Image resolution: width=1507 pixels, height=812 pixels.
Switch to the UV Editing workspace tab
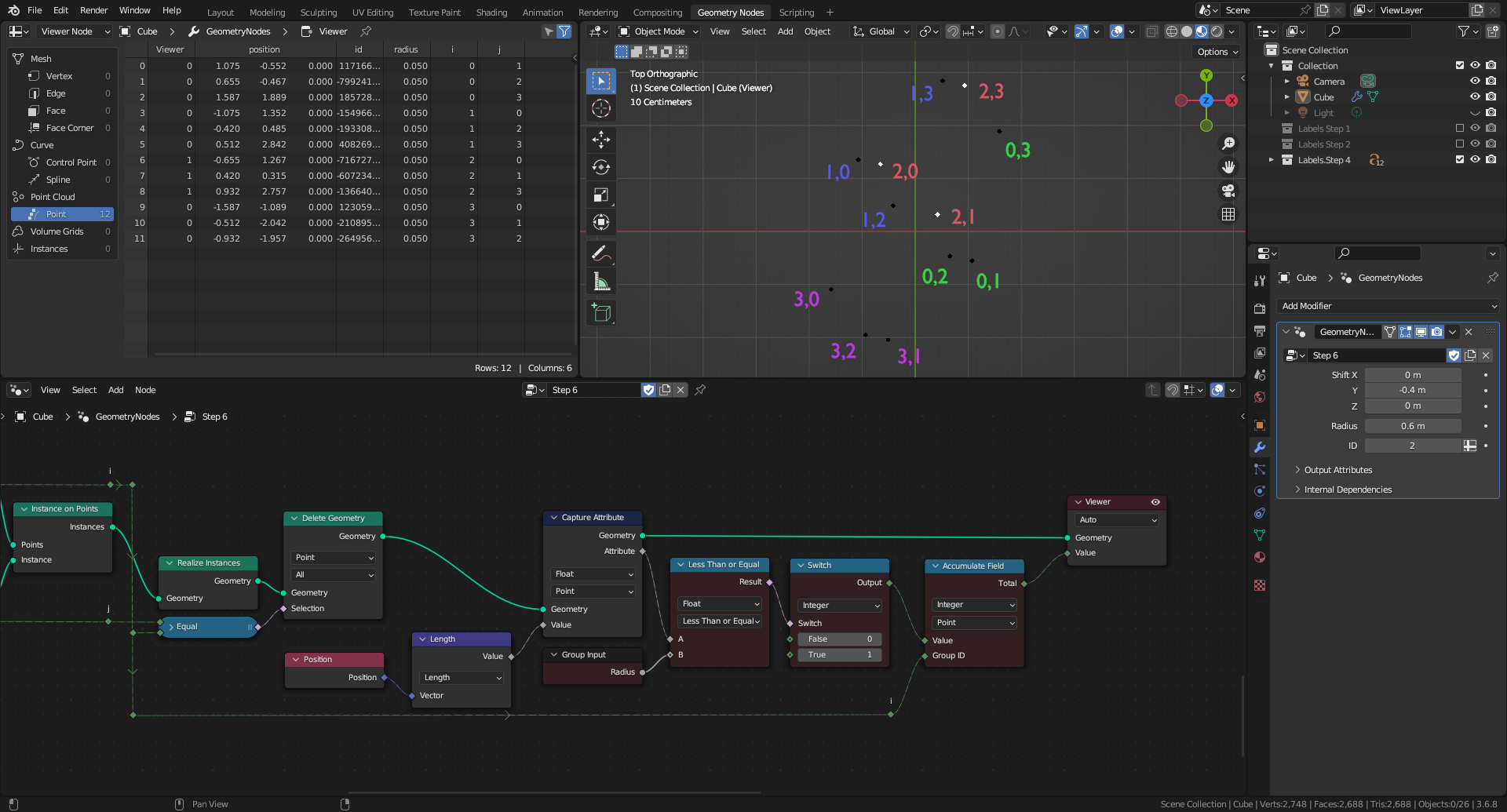[373, 13]
